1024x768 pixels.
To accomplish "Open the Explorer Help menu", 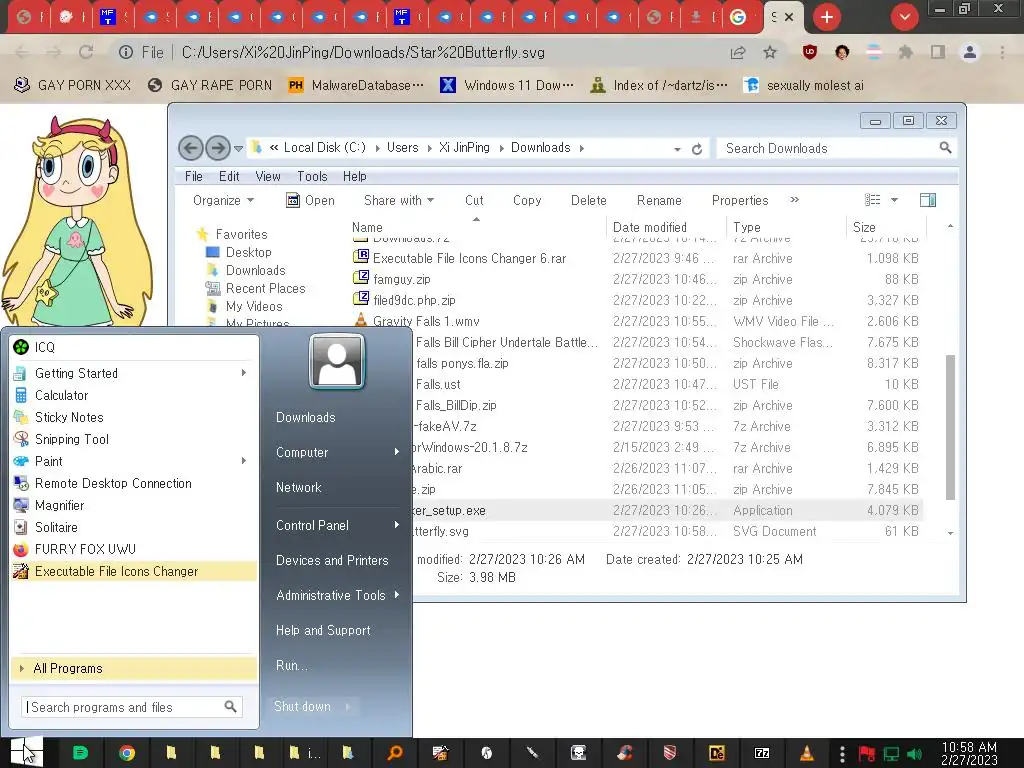I will coord(355,176).
